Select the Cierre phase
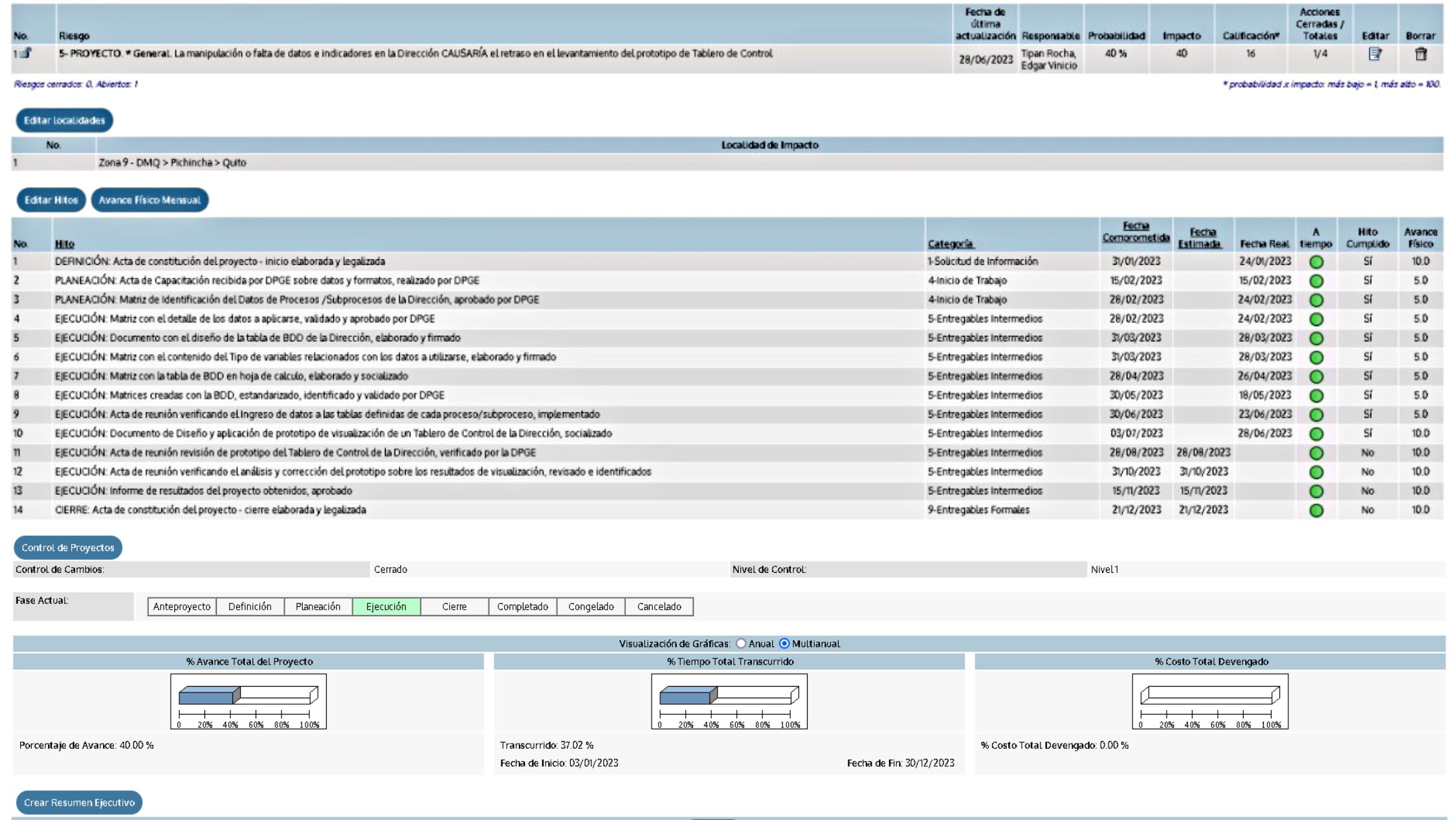The width and height of the screenshot is (1456, 820). click(454, 606)
